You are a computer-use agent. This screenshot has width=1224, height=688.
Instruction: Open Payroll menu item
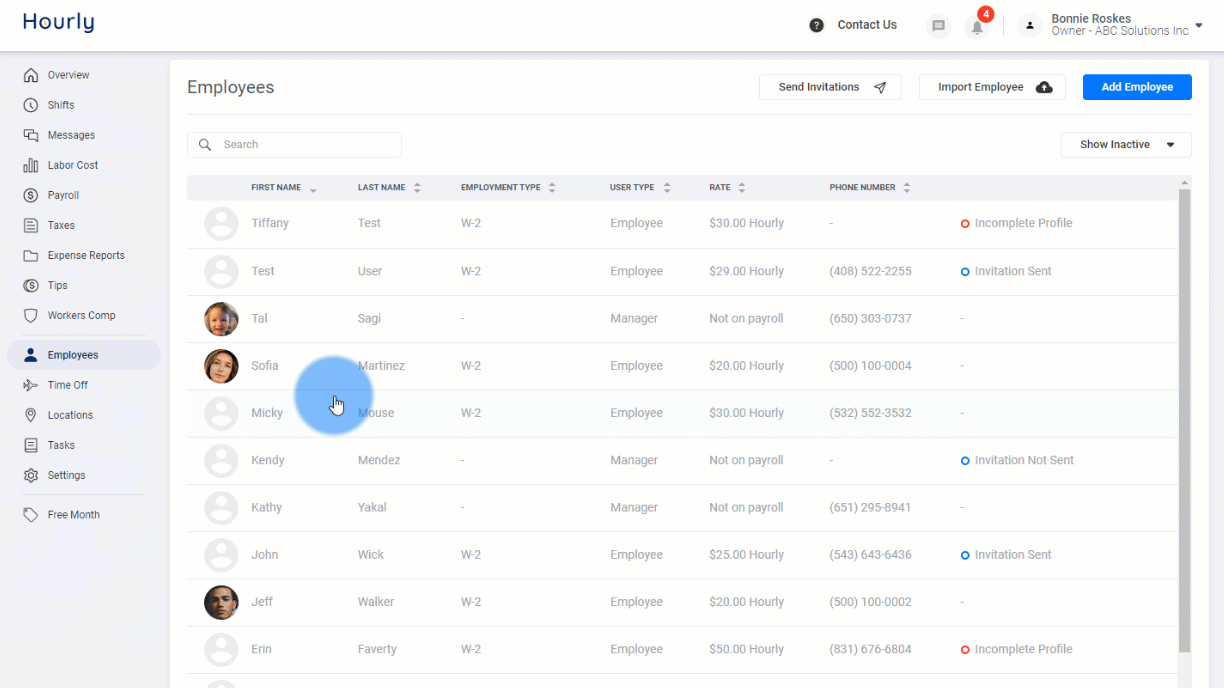pos(63,195)
